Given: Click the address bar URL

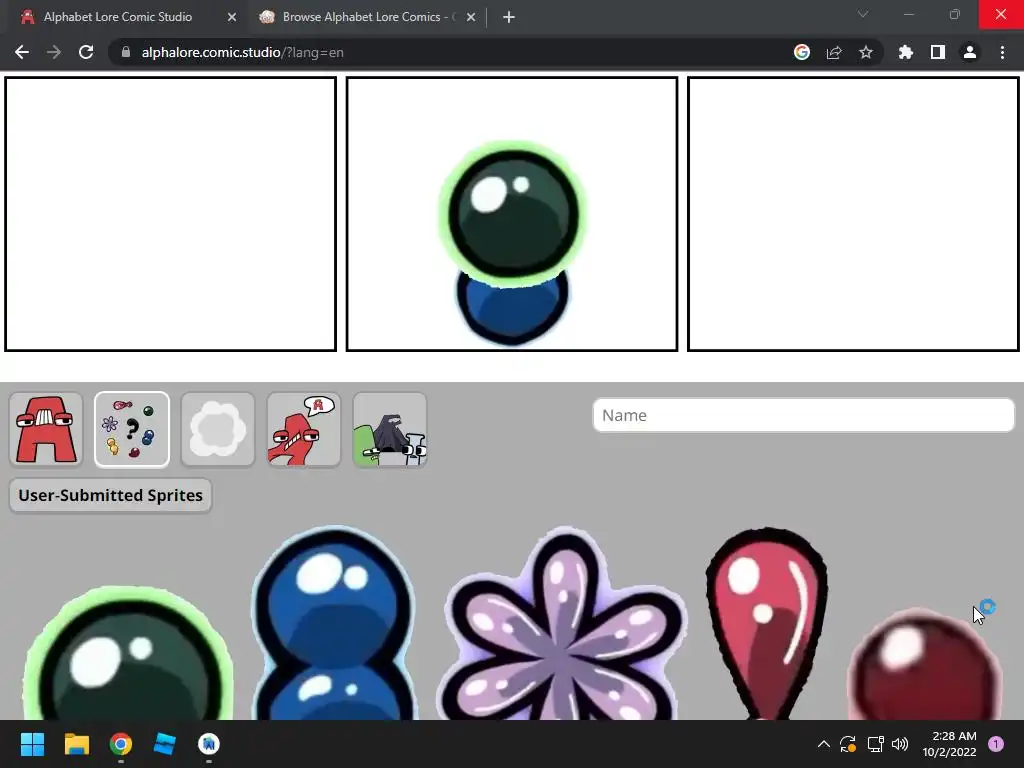Looking at the screenshot, I should (x=242, y=52).
